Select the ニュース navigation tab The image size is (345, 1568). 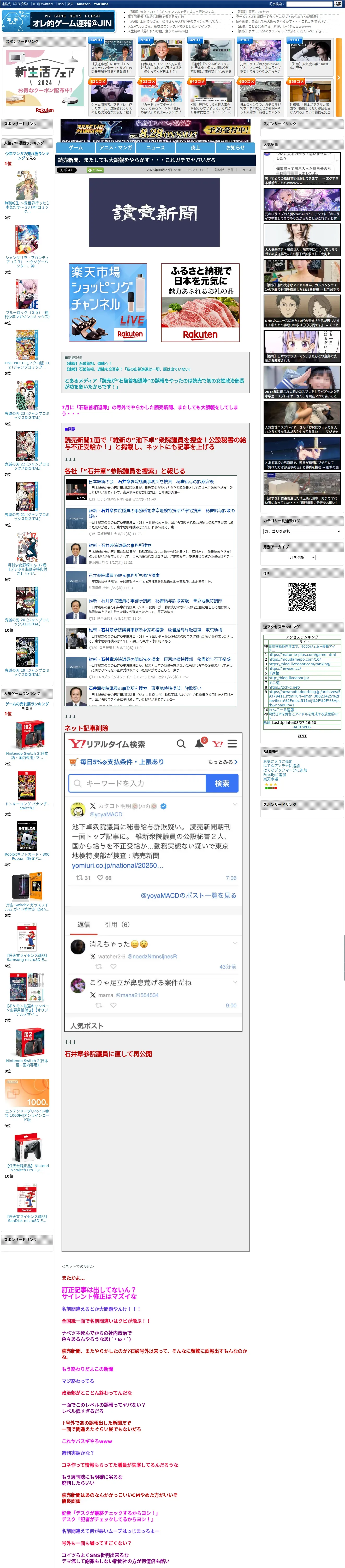(x=156, y=147)
